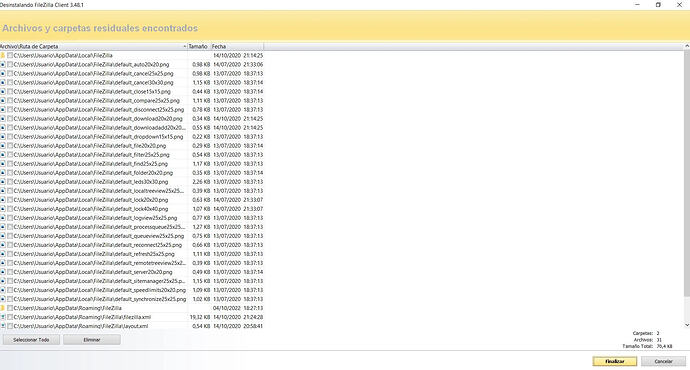Check the default_lock40x40.png checkbox
This screenshot has width=690, height=370.
point(10,209)
